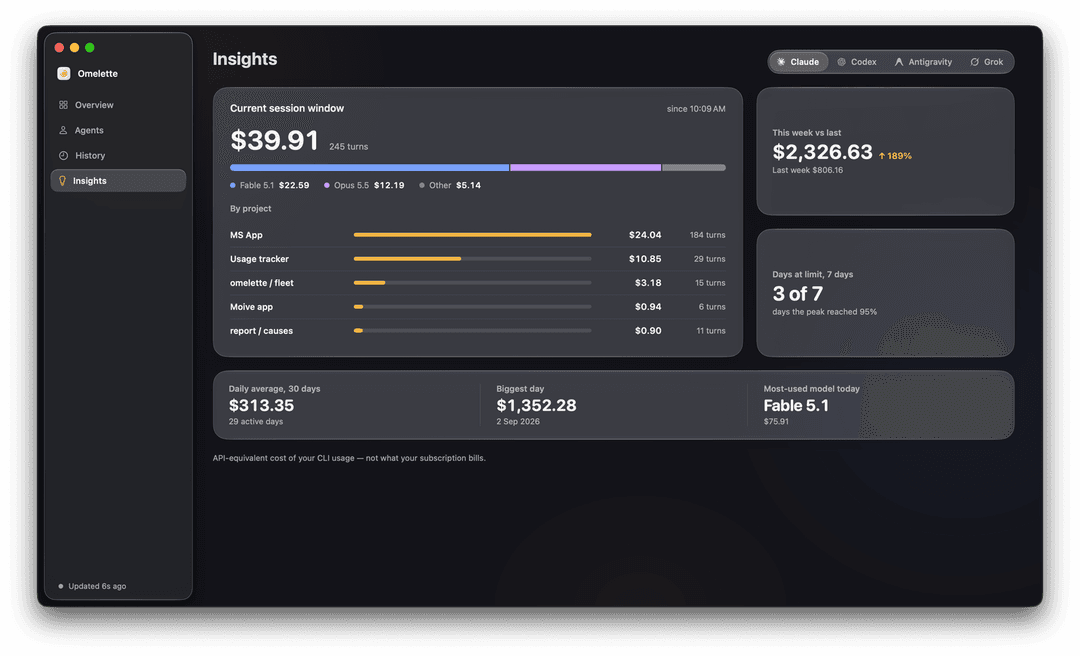Click the $2,326.63 weekly total
The height and width of the screenshot is (656, 1080).
coord(822,152)
